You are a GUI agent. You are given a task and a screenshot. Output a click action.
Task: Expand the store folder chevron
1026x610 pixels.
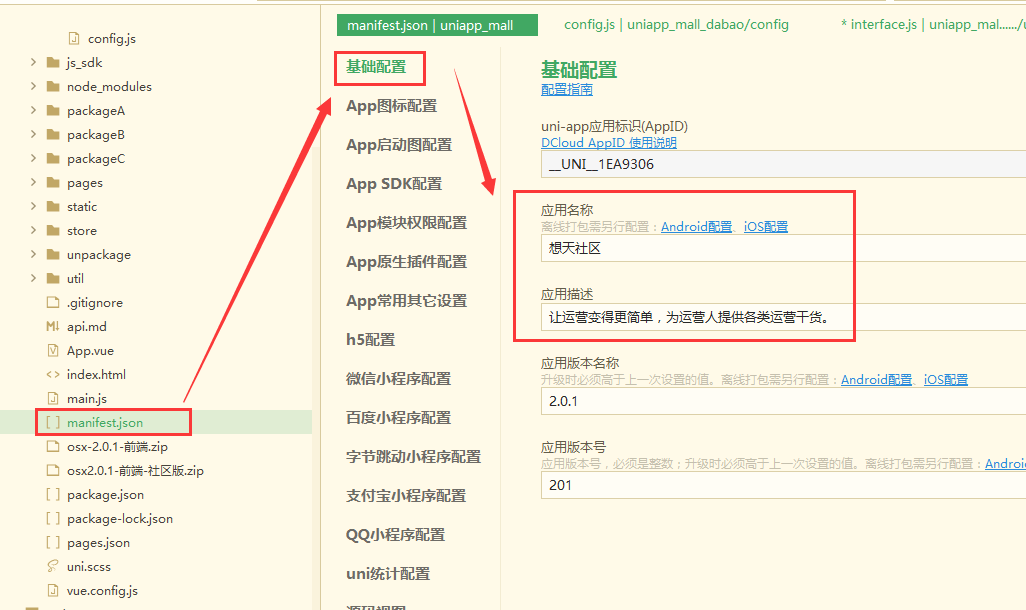point(33,230)
